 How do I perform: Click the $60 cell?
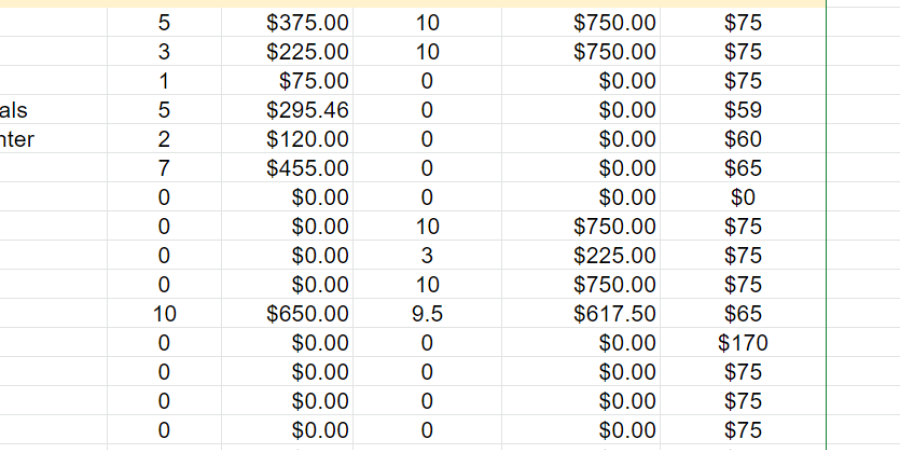[x=743, y=139]
